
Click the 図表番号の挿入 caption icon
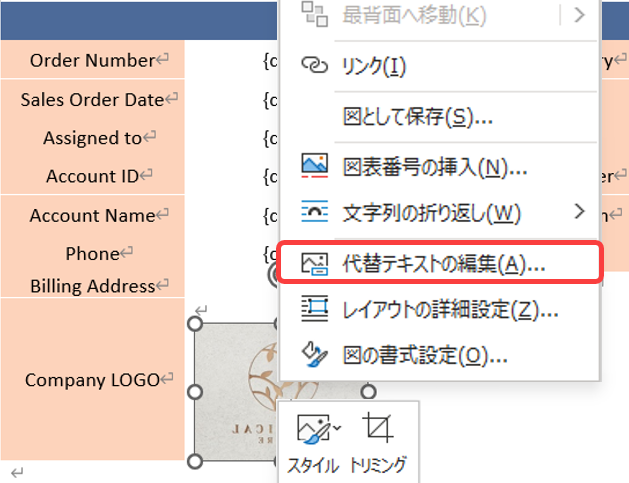[315, 165]
